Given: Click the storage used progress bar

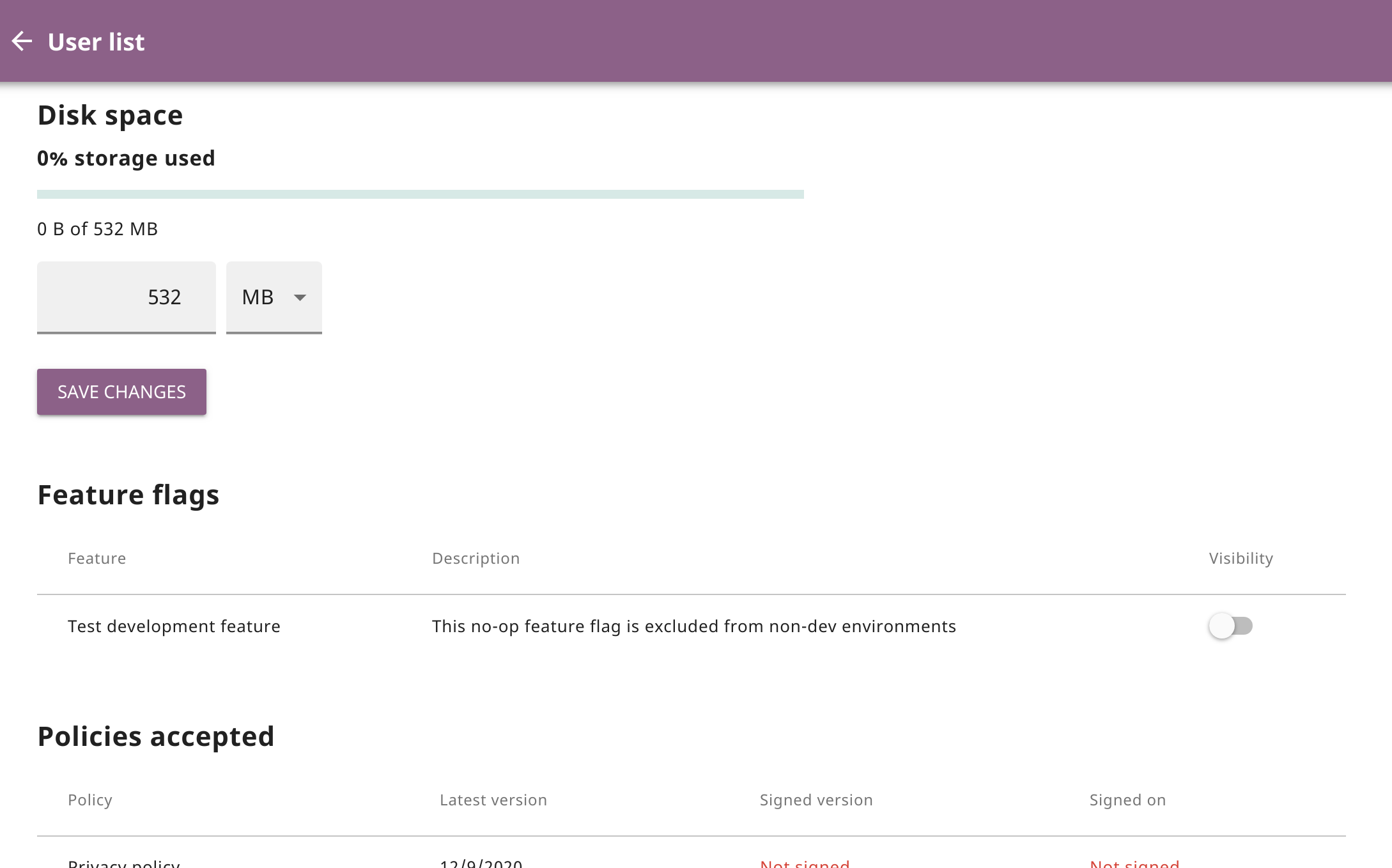Looking at the screenshot, I should (x=420, y=194).
